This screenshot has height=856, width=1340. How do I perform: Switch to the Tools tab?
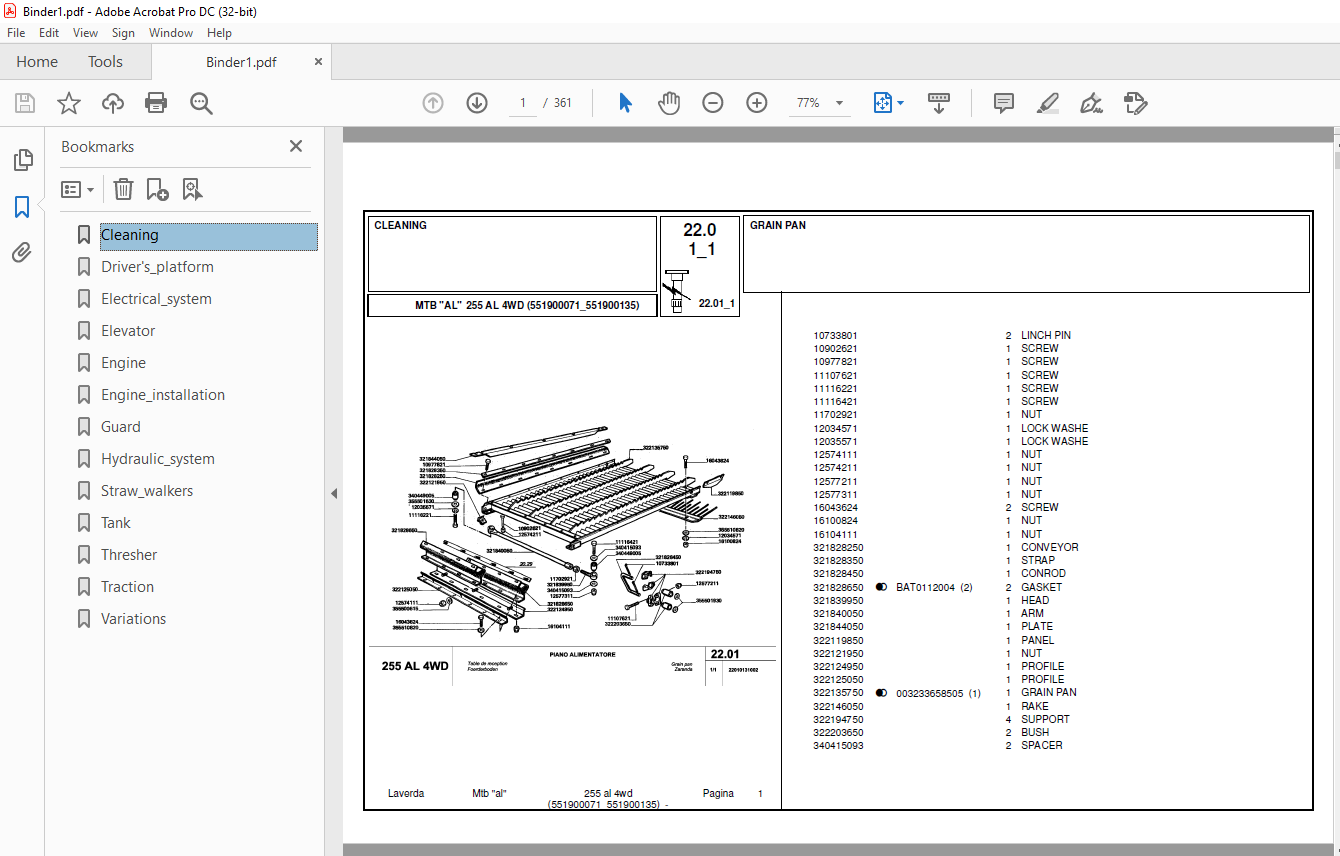(x=105, y=62)
